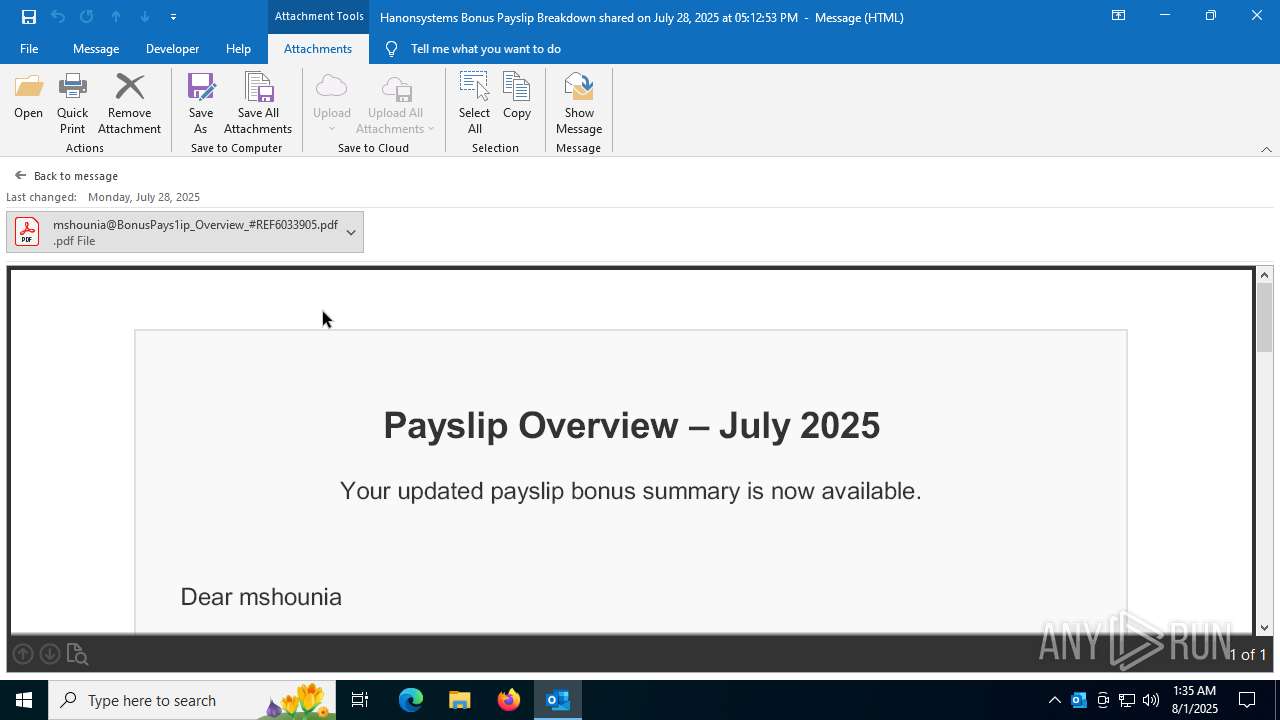This screenshot has width=1280, height=720.
Task: Click the Outlook taskbar icon
Action: (x=558, y=700)
